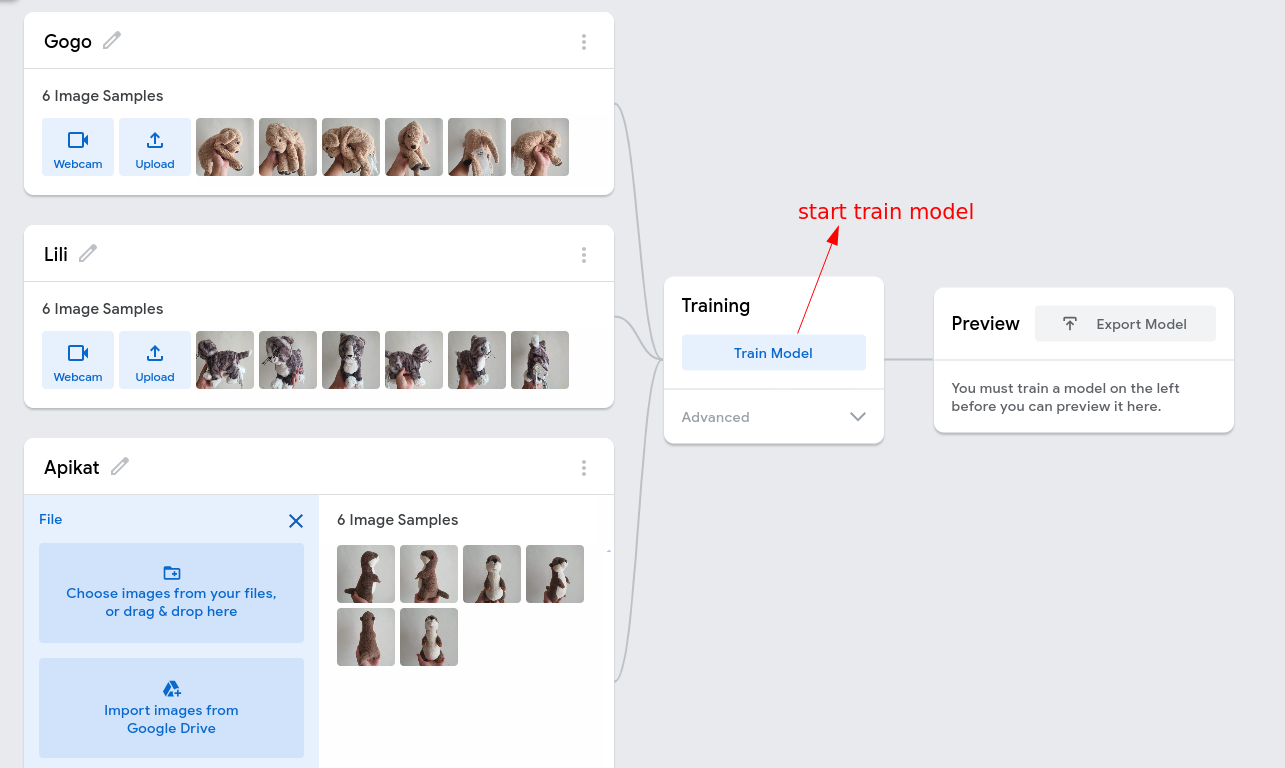This screenshot has width=1285, height=768.
Task: Open the Lili class three-dot menu
Action: [584, 255]
